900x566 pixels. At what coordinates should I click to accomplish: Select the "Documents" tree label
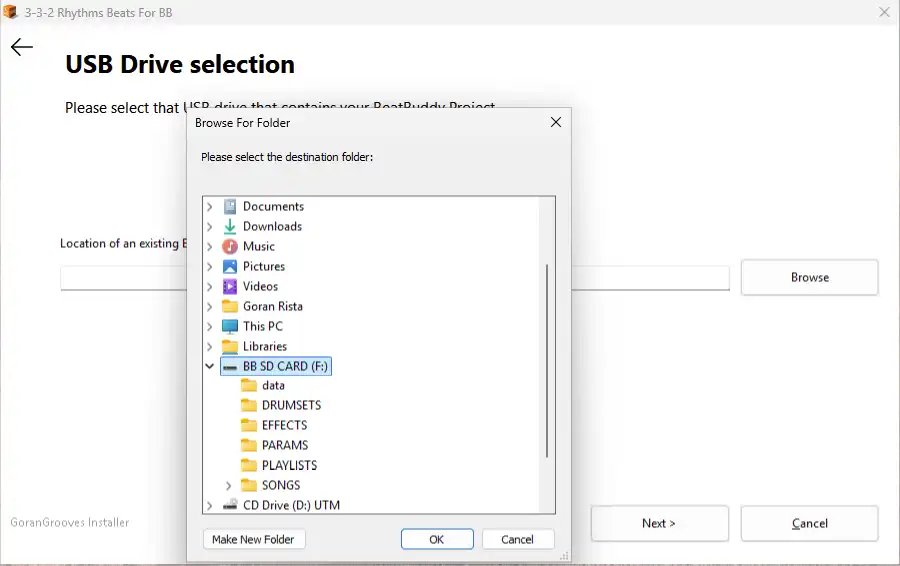[273, 206]
